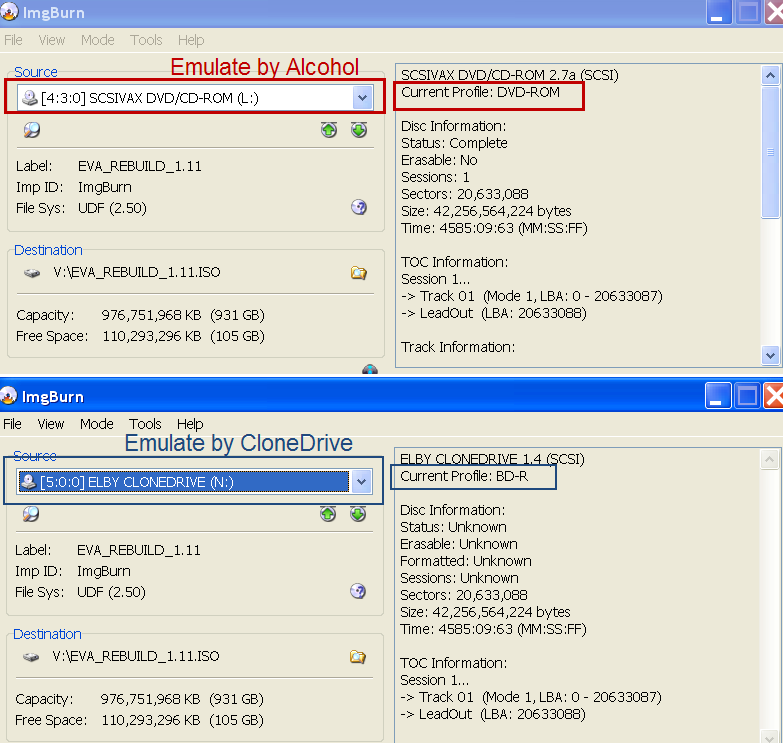Click 'Current Profile: DVD-ROM' text
The height and width of the screenshot is (743, 783).
point(480,92)
